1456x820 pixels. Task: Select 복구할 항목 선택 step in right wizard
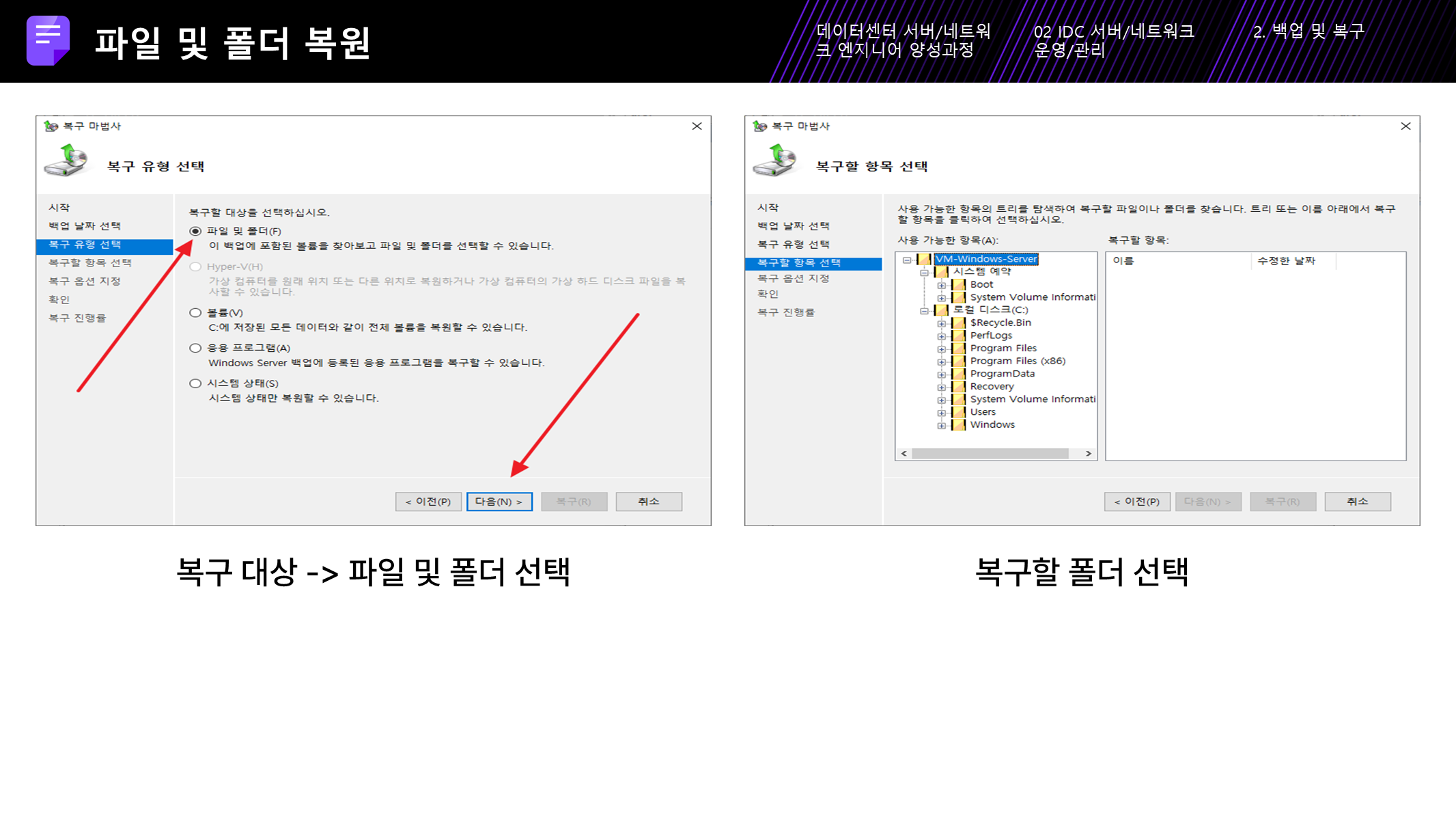pos(798,263)
